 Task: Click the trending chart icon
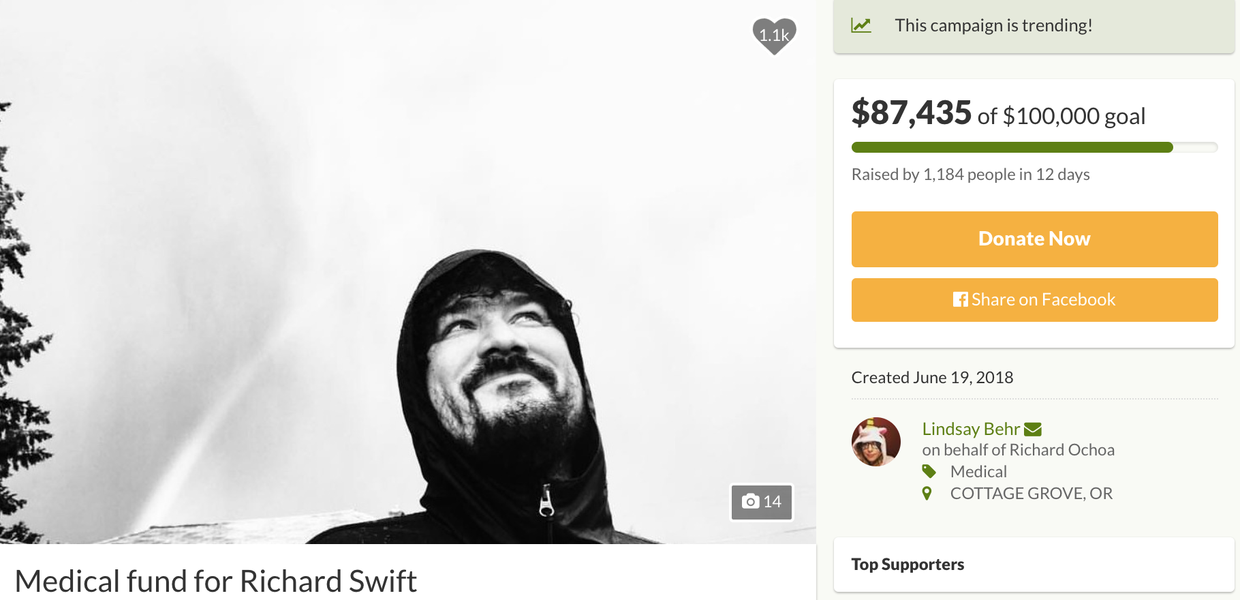coord(861,26)
